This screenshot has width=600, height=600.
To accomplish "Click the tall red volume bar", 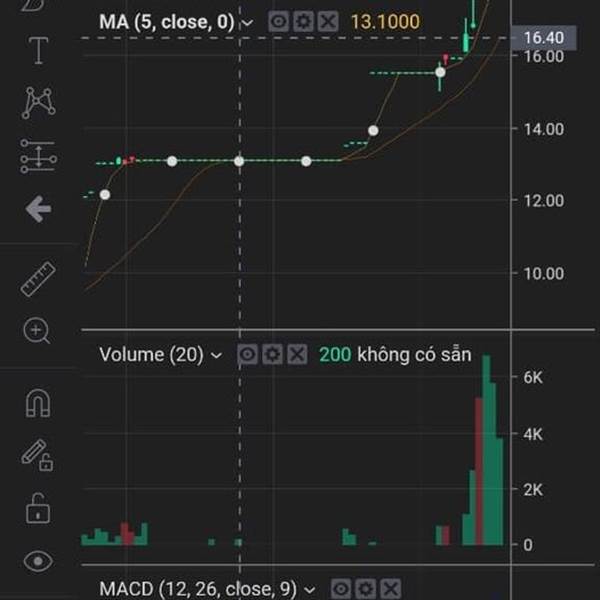I will pyautogui.click(x=479, y=471).
